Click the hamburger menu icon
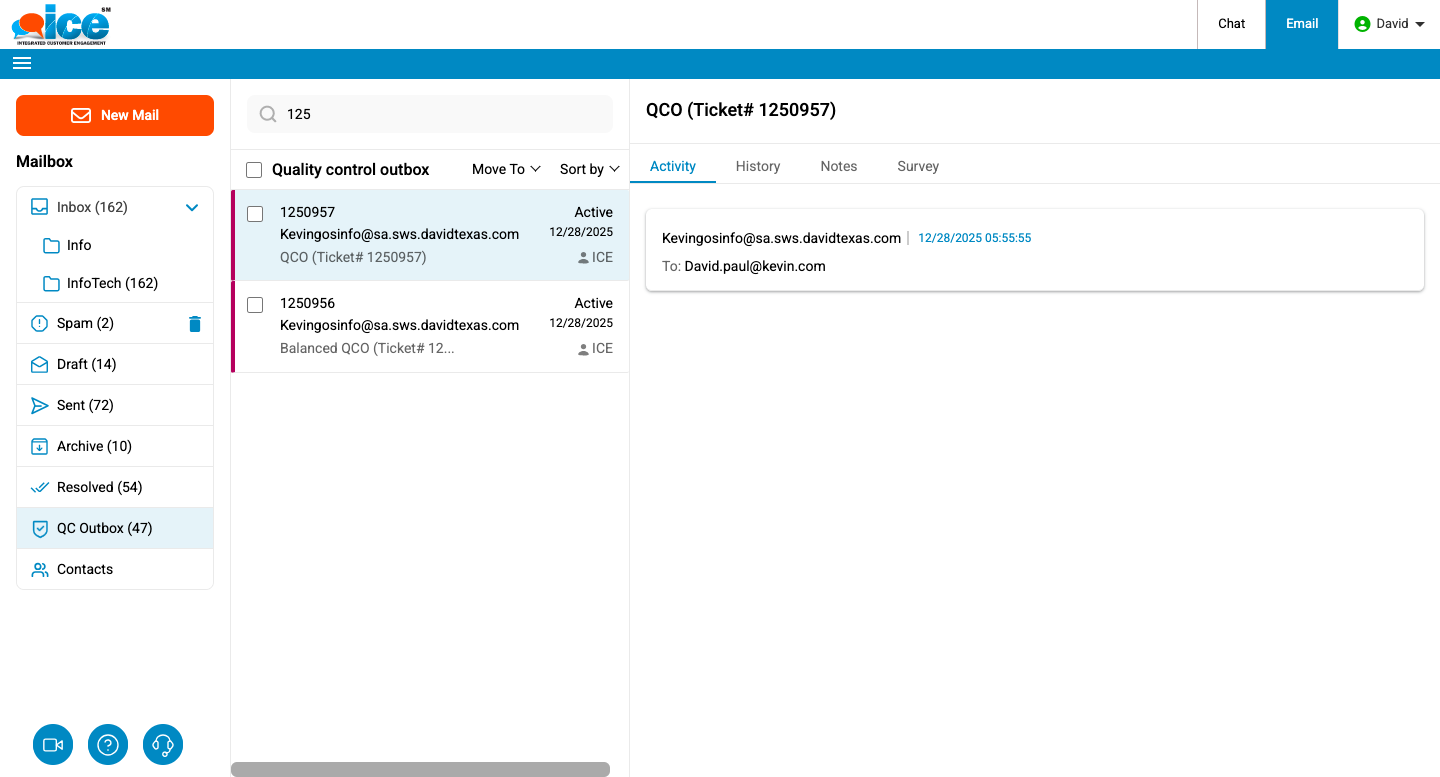Viewport: 1440px width, 777px height. click(x=22, y=63)
